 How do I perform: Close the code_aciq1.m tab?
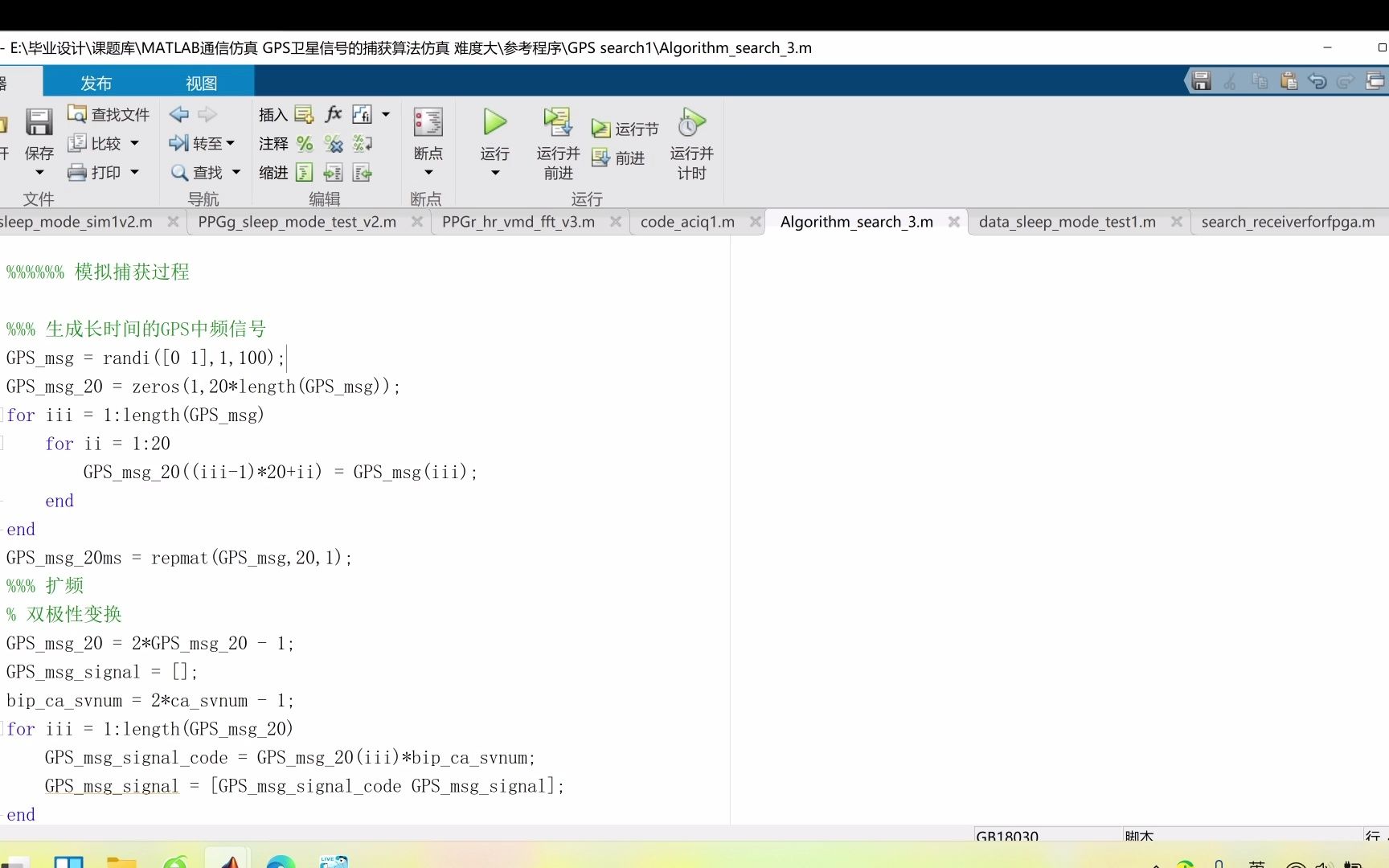(x=756, y=221)
